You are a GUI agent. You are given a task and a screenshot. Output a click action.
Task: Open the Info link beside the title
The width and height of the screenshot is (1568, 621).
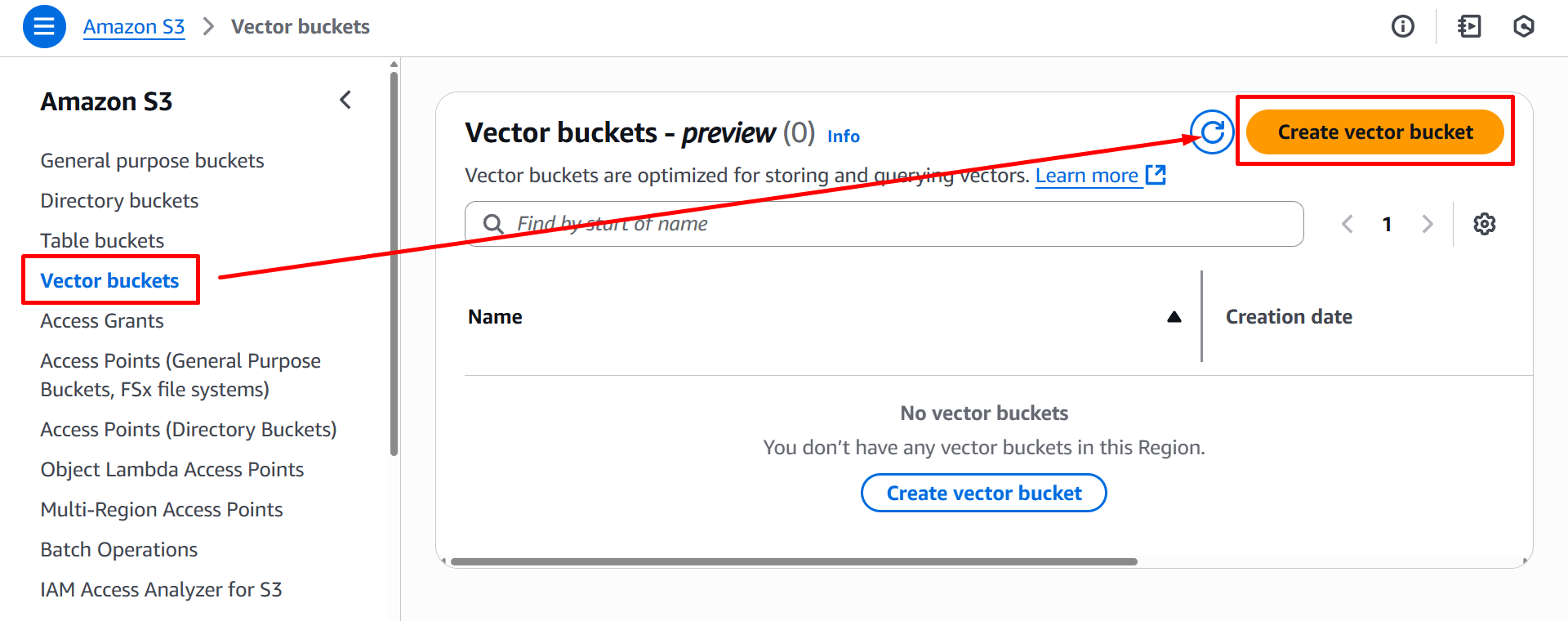pyautogui.click(x=843, y=136)
